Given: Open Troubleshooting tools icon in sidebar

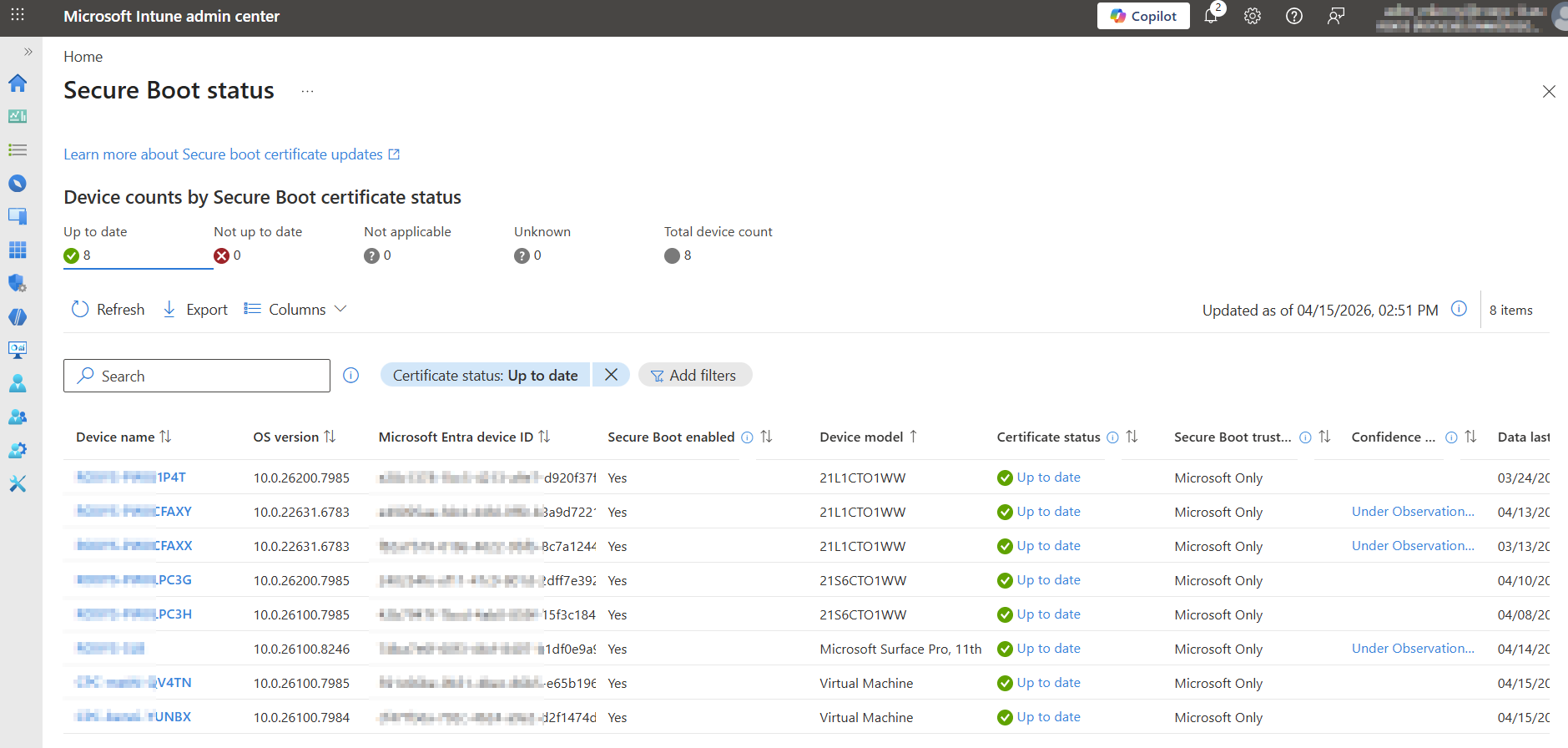Looking at the screenshot, I should (18, 483).
